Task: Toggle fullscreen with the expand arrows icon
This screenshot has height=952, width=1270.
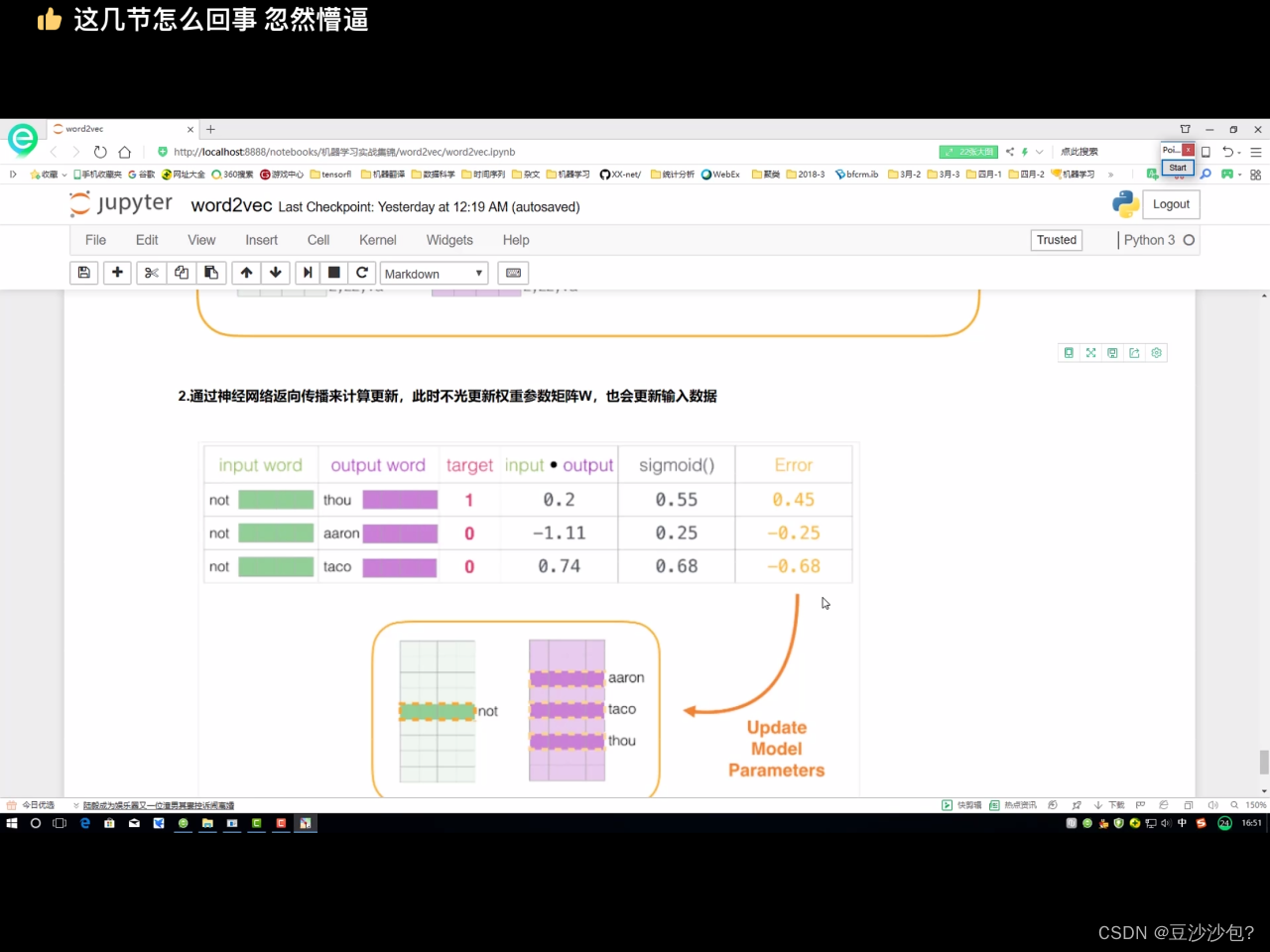Action: [1090, 352]
